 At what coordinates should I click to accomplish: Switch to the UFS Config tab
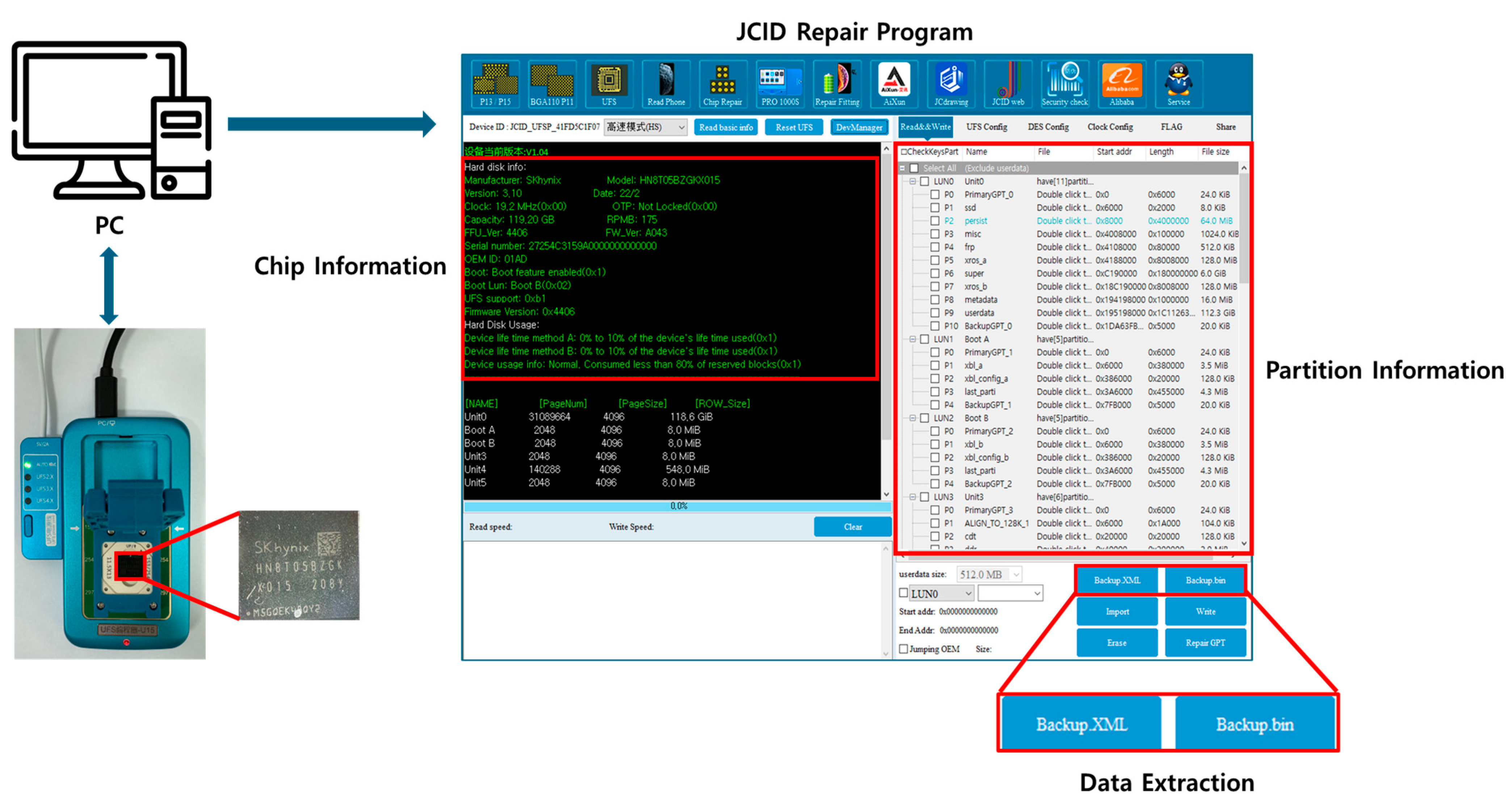pyautogui.click(x=986, y=127)
